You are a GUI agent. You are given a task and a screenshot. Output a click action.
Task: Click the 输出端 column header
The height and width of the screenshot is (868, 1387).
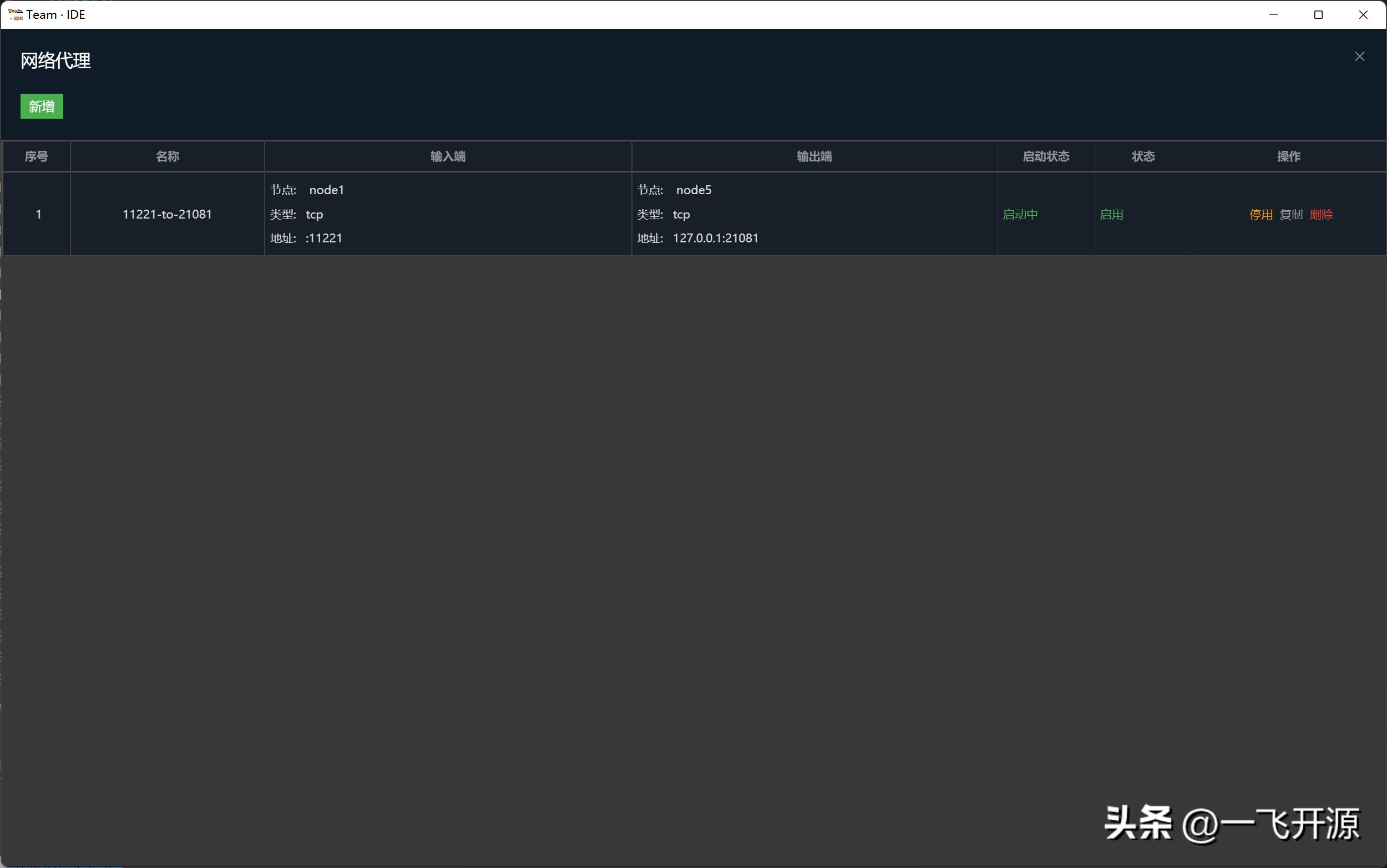coord(814,156)
